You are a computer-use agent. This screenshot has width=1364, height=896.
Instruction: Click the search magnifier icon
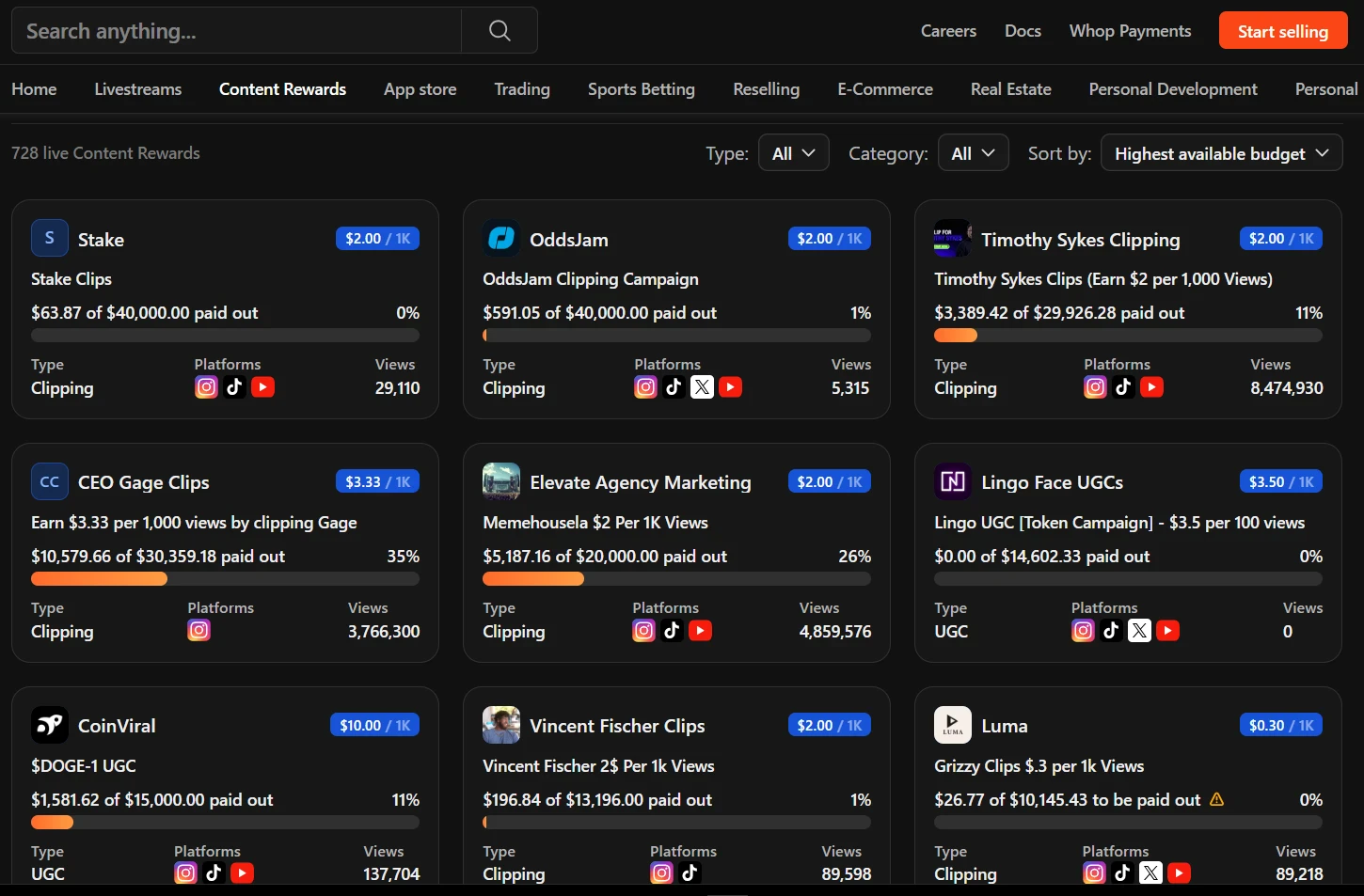click(500, 31)
